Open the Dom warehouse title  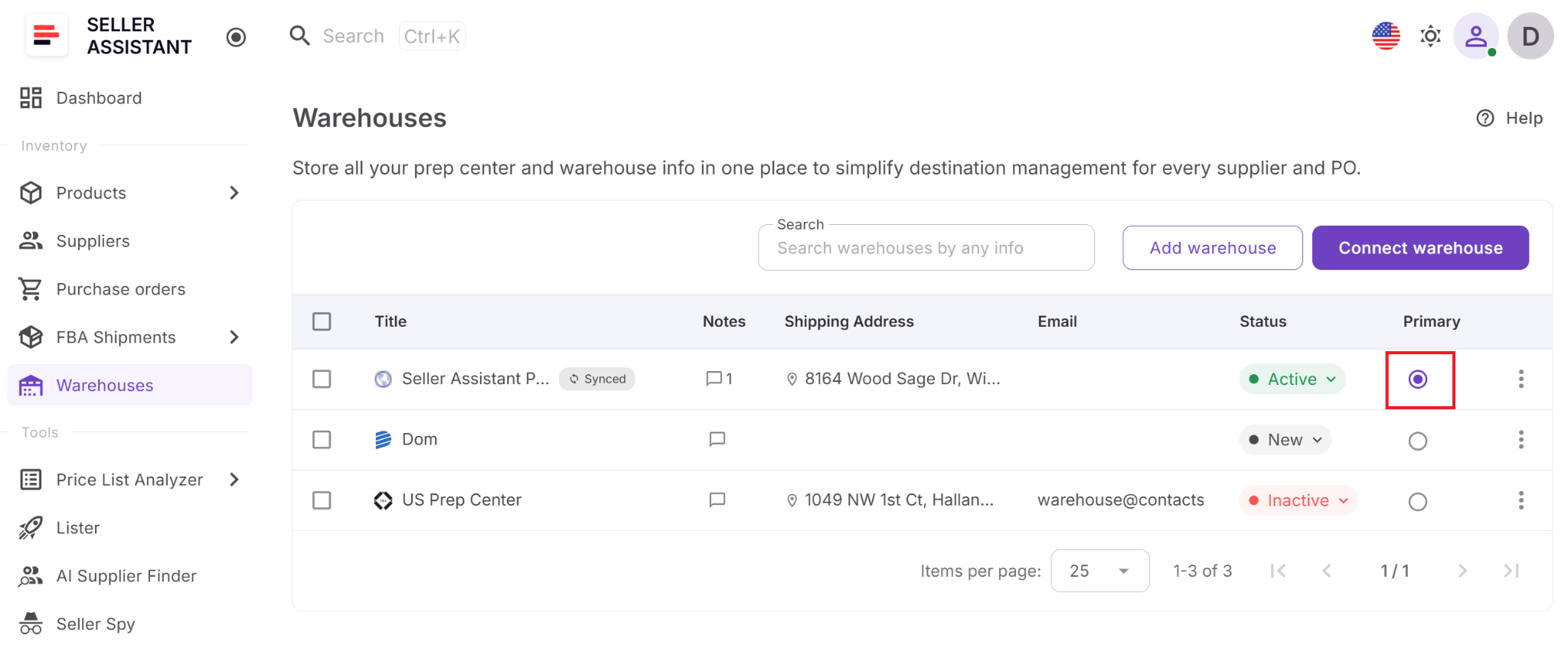coord(420,439)
